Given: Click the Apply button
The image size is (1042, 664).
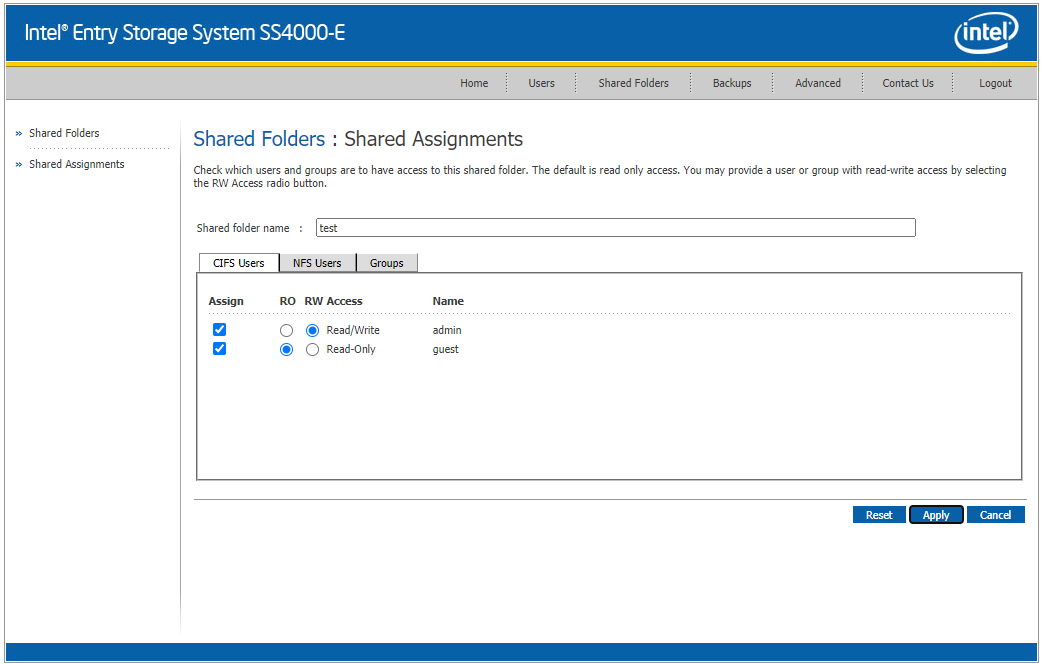Looking at the screenshot, I should 936,515.
